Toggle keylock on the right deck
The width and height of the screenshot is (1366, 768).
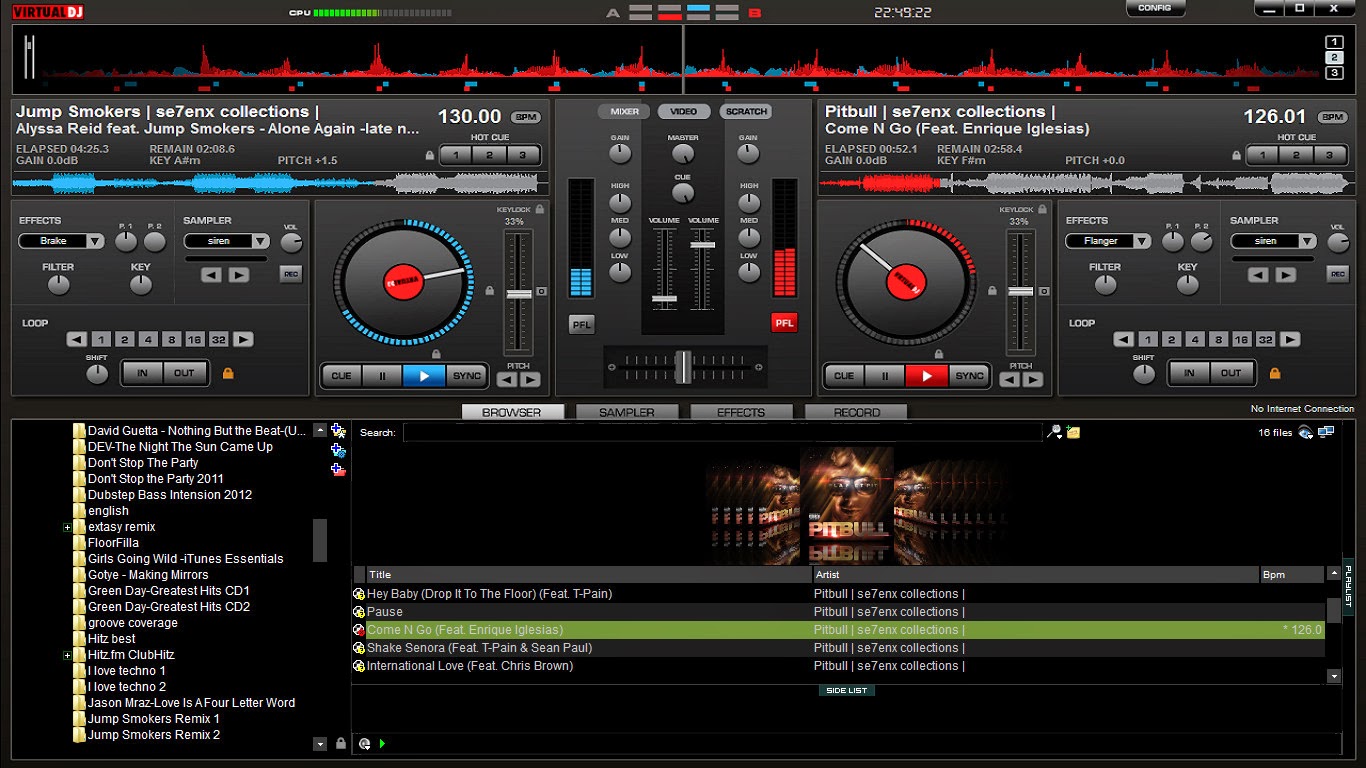click(x=1042, y=209)
